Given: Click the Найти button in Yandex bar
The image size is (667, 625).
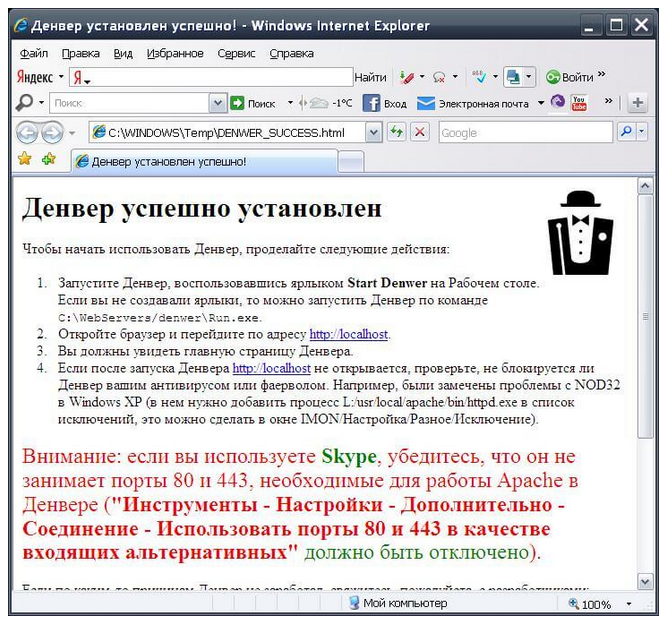Looking at the screenshot, I should pos(370,77).
